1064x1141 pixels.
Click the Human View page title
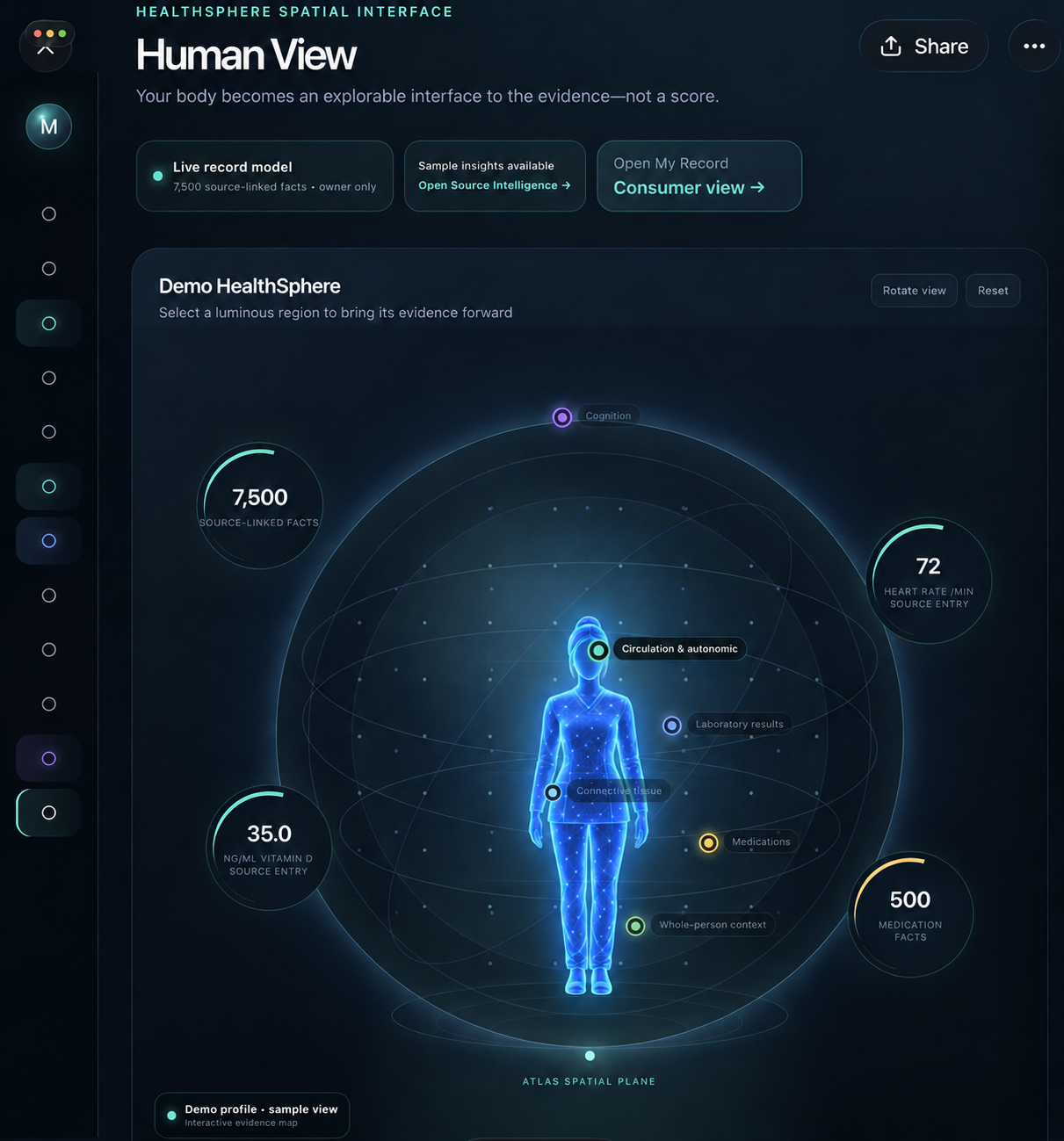click(x=246, y=54)
